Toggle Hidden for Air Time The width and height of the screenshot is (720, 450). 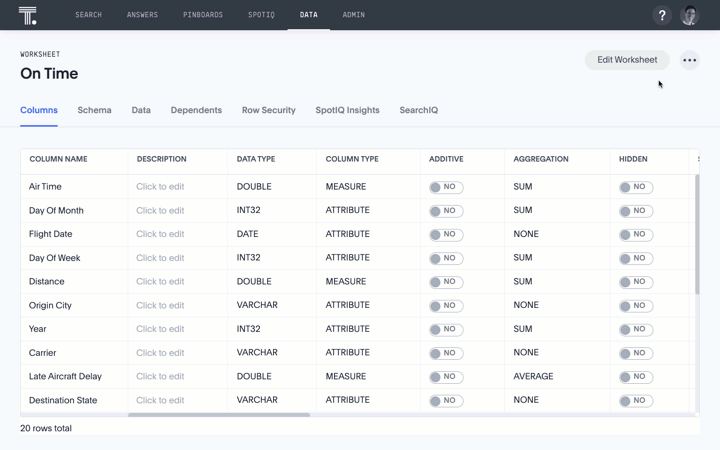click(636, 187)
